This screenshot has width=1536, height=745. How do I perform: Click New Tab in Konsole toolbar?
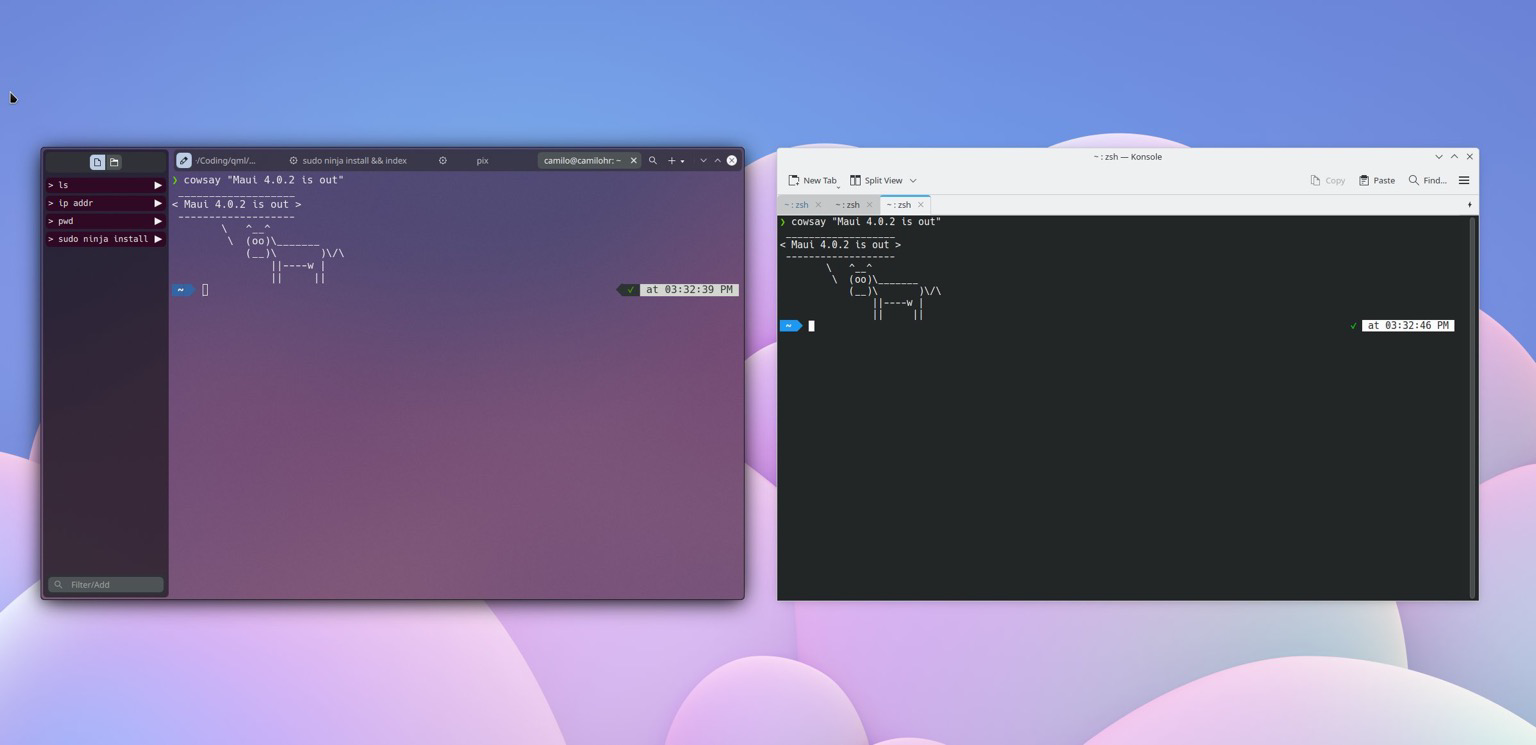[x=813, y=180]
